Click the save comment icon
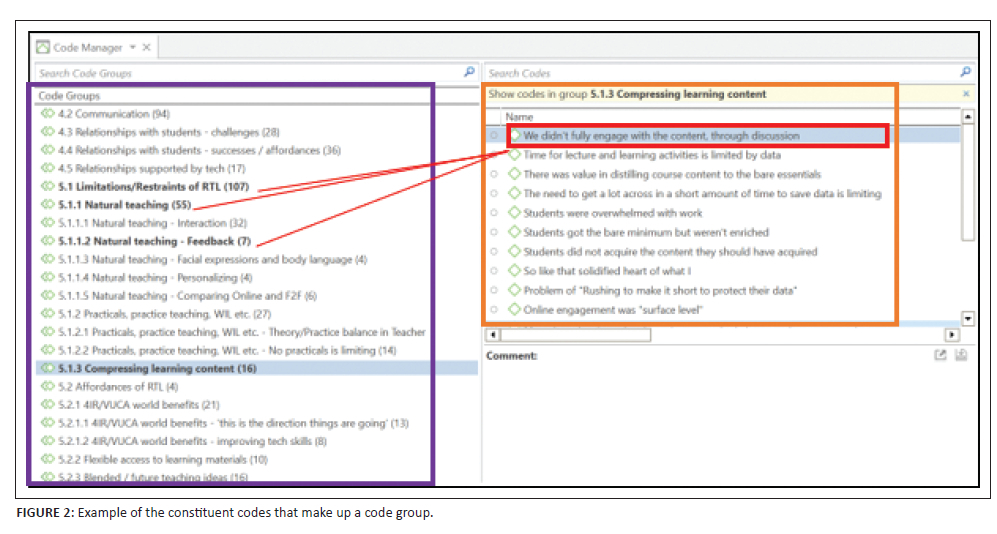Viewport: 997px width, 534px height. (961, 356)
